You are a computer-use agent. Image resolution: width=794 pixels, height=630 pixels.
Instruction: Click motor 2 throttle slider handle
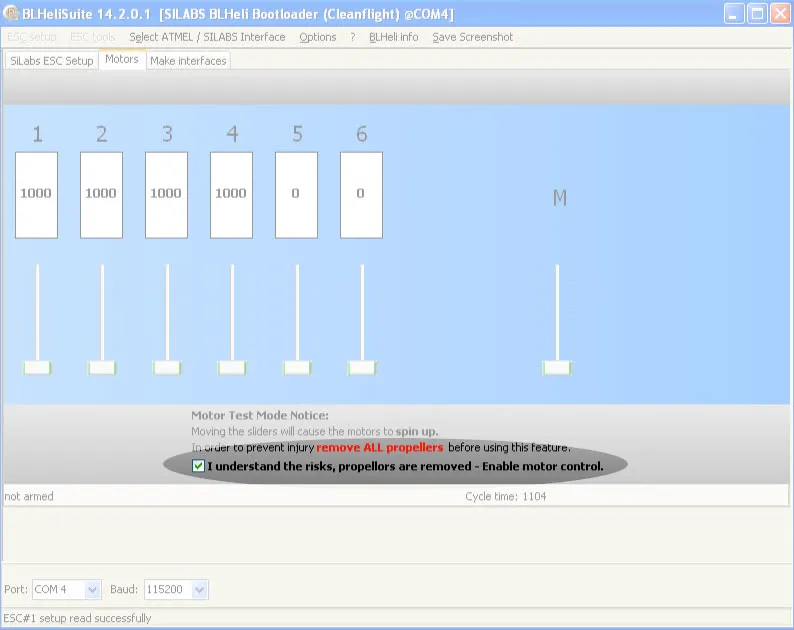point(102,368)
